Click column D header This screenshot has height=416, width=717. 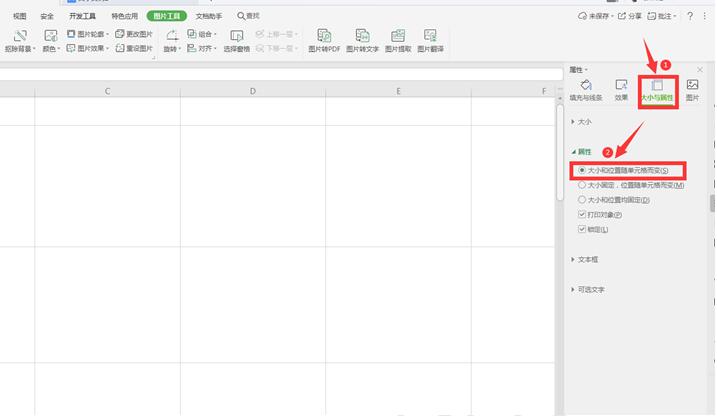tap(253, 91)
